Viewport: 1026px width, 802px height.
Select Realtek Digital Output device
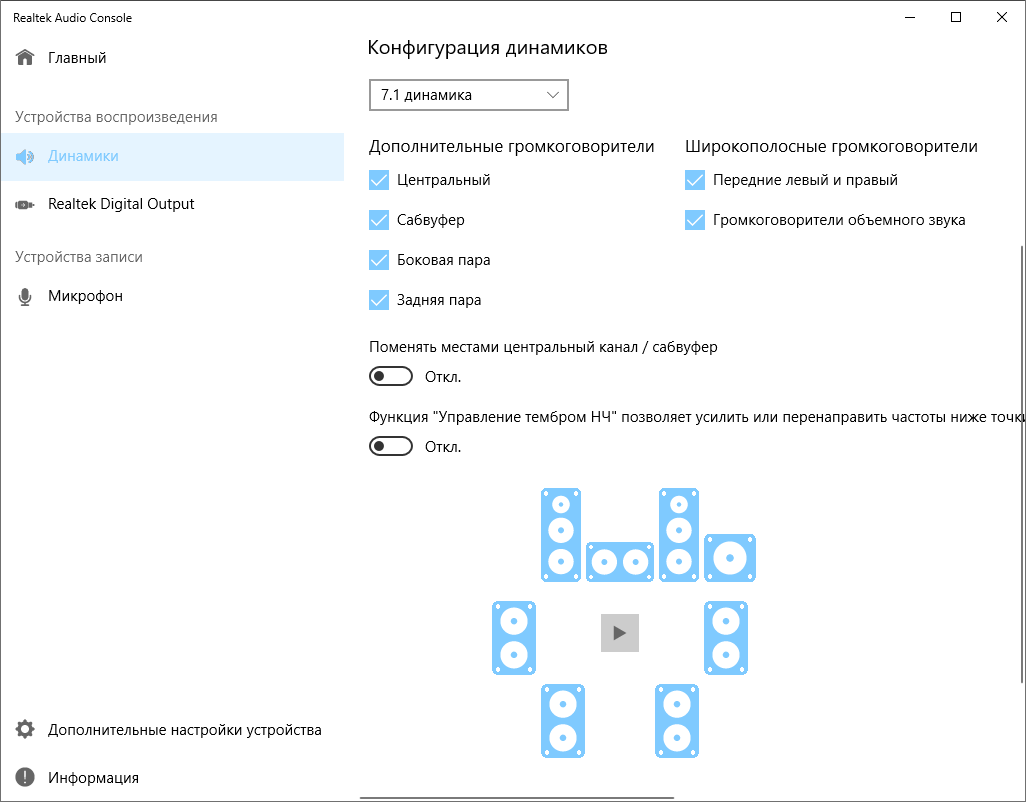(121, 204)
